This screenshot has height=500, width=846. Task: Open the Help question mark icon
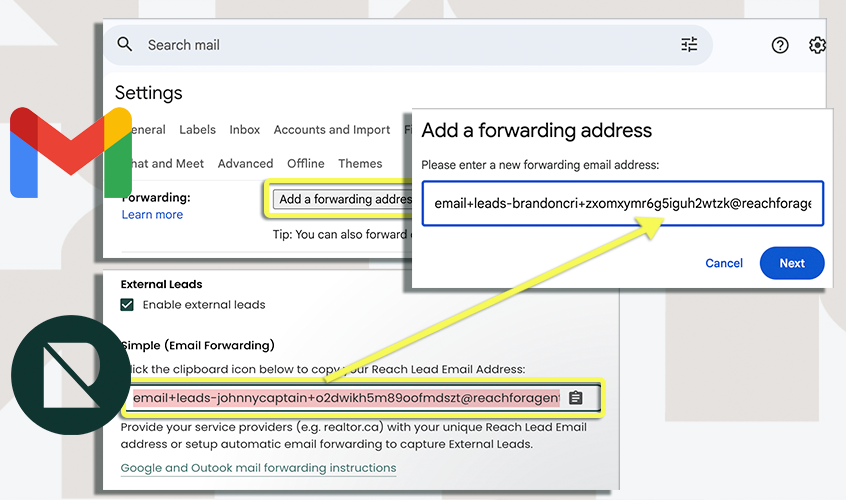[x=780, y=45]
